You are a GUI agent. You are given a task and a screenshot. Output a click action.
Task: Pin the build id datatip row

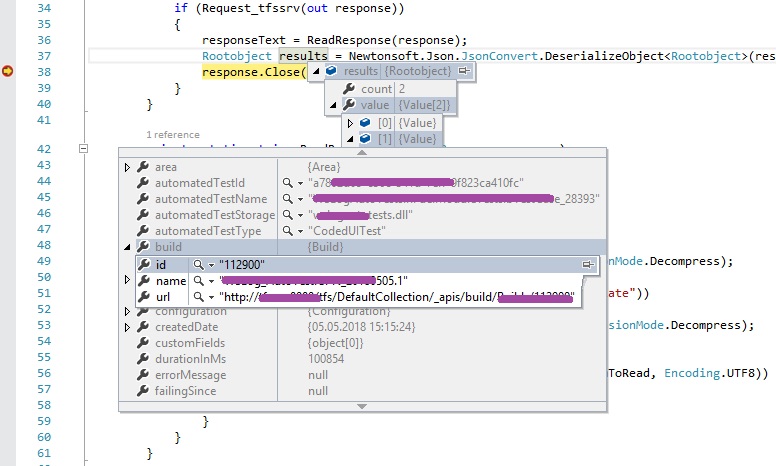(x=587, y=265)
